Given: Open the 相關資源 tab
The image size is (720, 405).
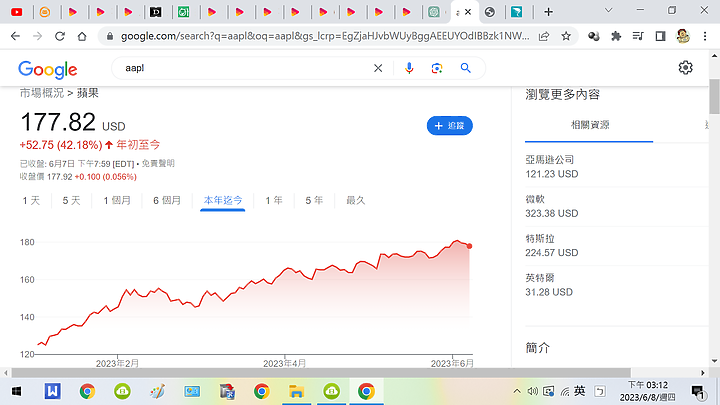Looking at the screenshot, I should click(x=590, y=125).
